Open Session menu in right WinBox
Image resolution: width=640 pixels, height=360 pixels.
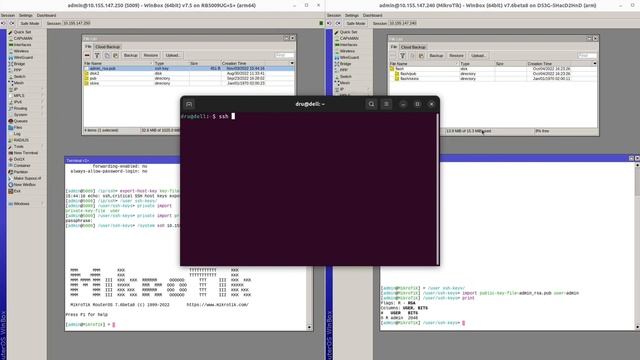point(334,15)
